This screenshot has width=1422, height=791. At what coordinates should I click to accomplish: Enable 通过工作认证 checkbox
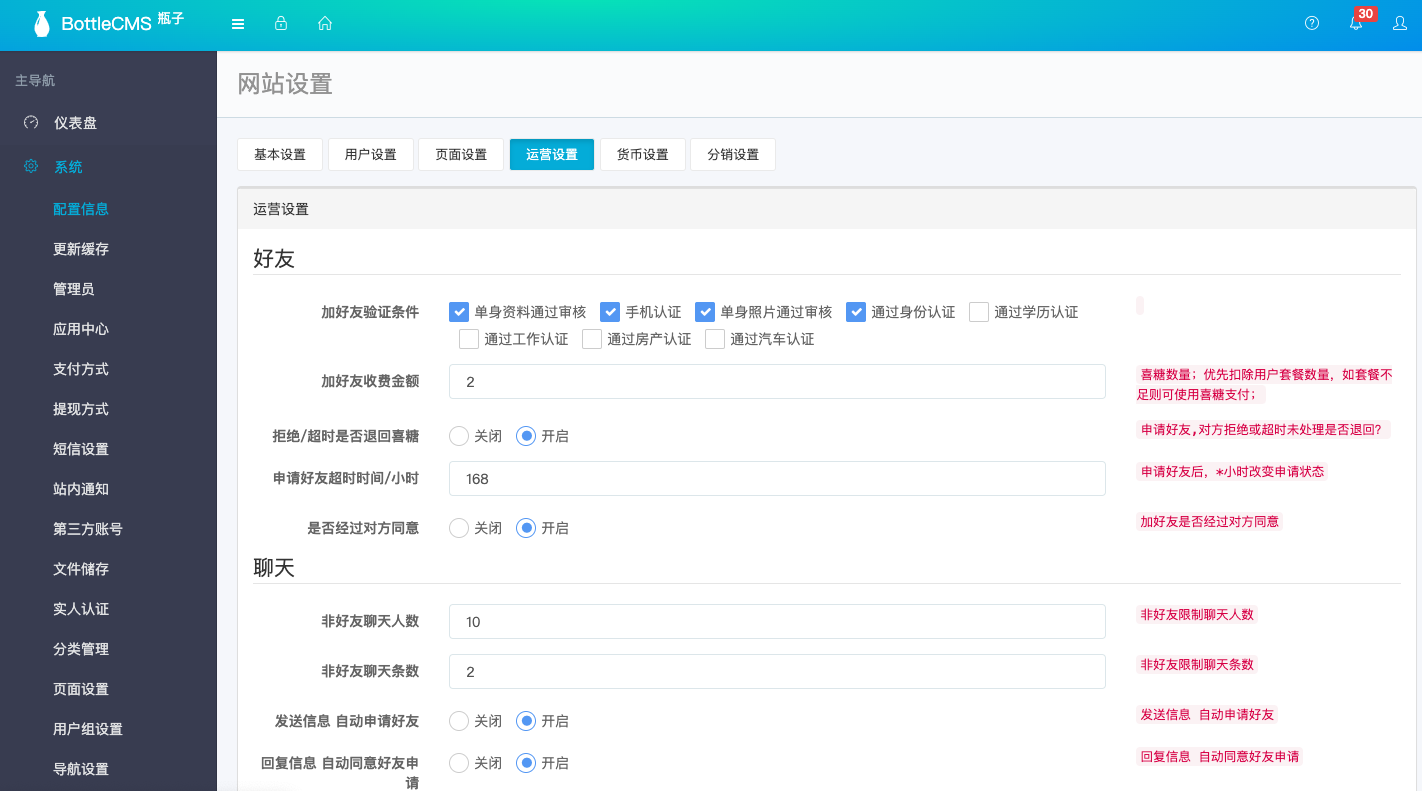click(469, 339)
